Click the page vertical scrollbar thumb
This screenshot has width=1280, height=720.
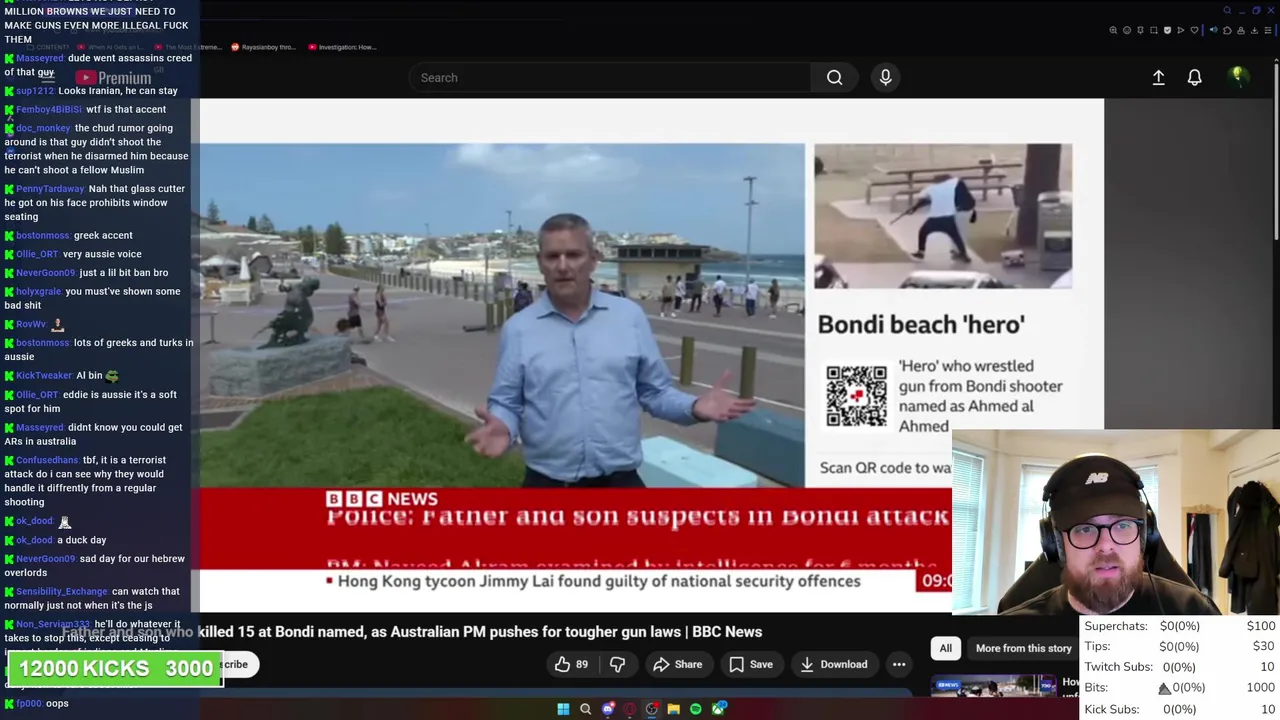pyautogui.click(x=1276, y=150)
